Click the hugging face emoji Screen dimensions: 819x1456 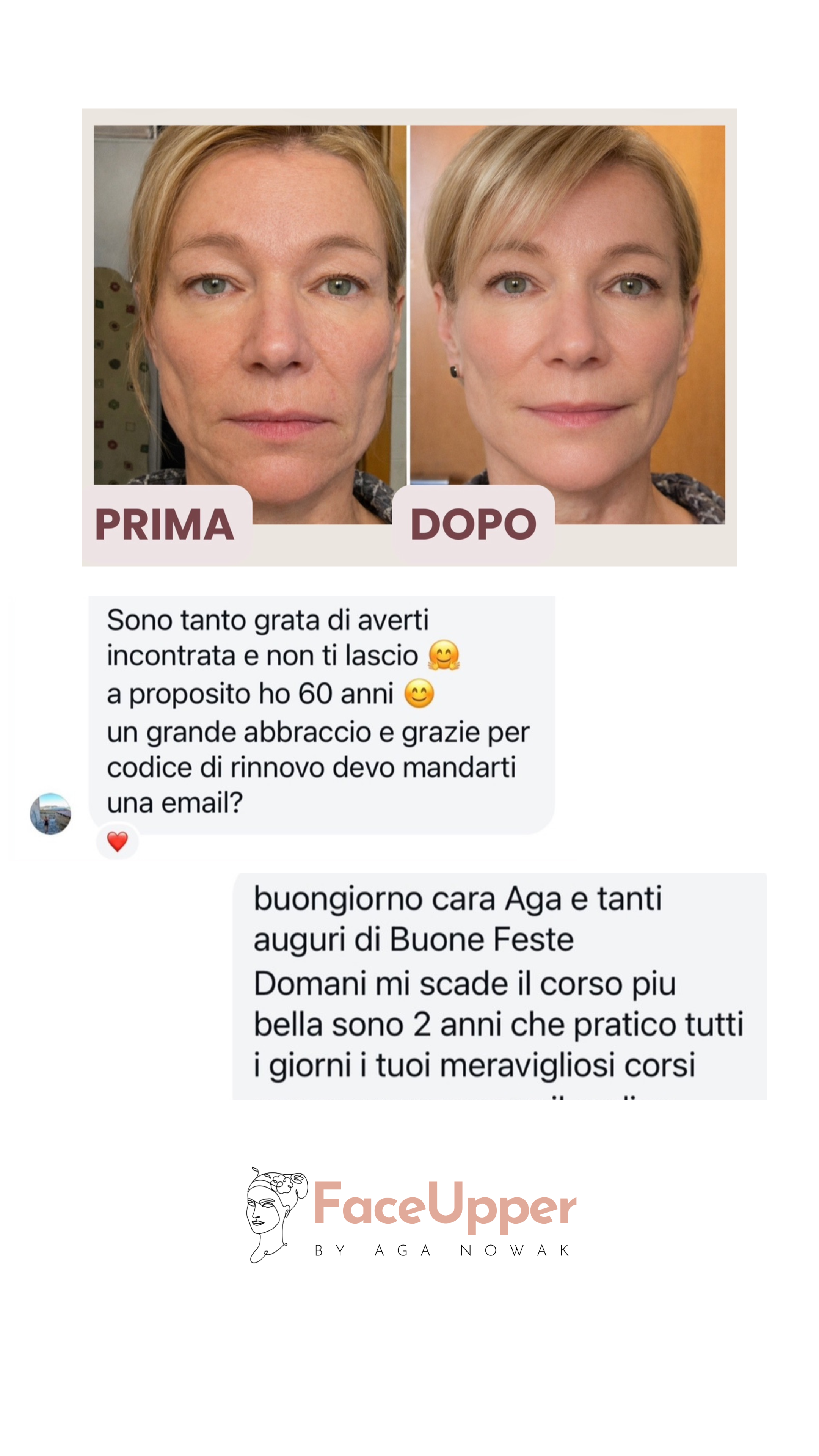[444, 655]
